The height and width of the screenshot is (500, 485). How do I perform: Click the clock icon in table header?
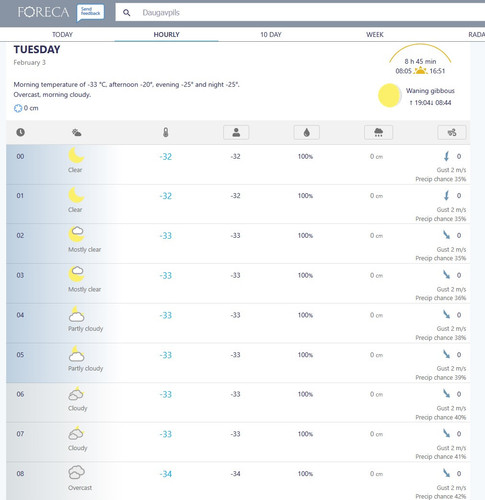pyautogui.click(x=20, y=132)
